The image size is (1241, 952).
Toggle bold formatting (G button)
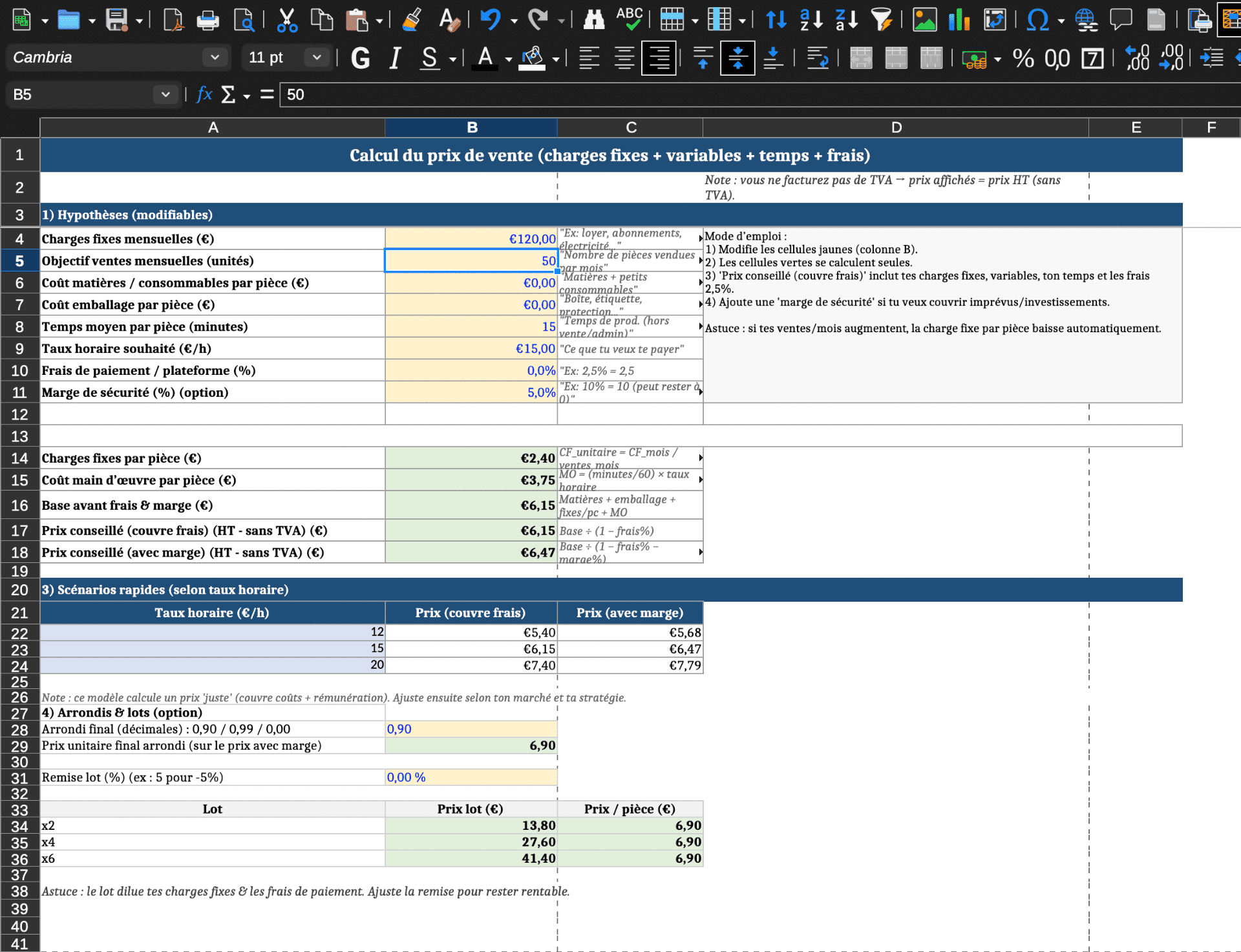(x=360, y=59)
